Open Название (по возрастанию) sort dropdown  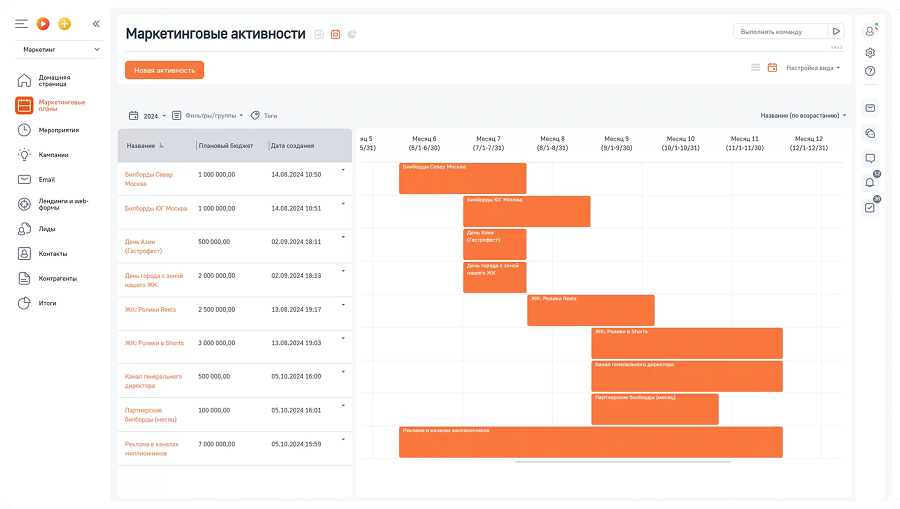point(803,115)
